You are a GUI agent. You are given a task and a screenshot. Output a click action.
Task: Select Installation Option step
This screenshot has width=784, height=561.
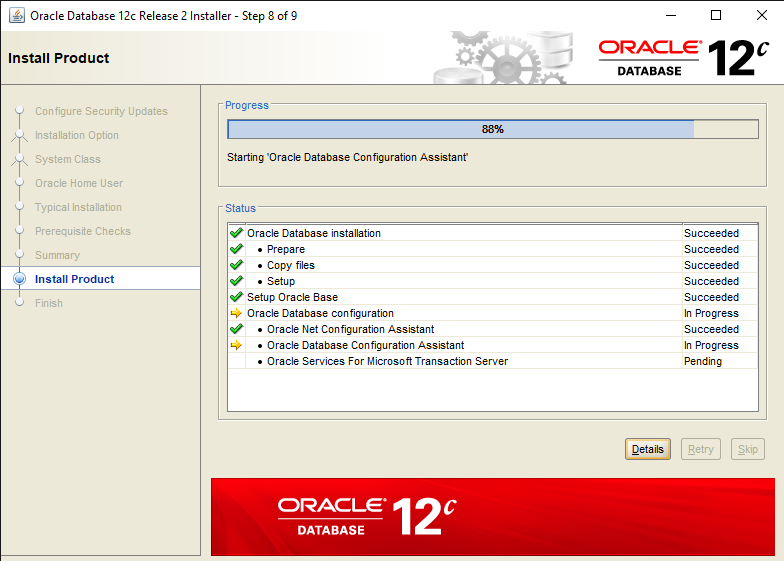[x=76, y=135]
